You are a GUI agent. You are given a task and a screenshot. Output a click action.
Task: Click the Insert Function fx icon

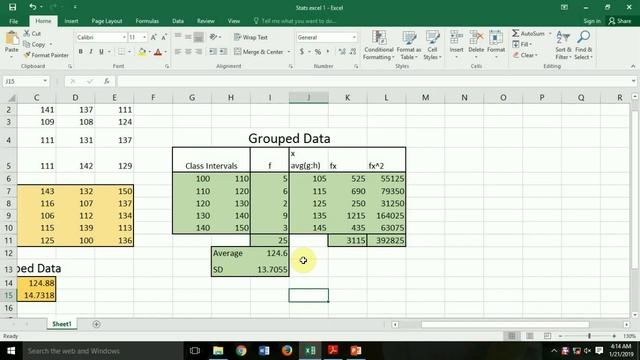[x=107, y=81]
